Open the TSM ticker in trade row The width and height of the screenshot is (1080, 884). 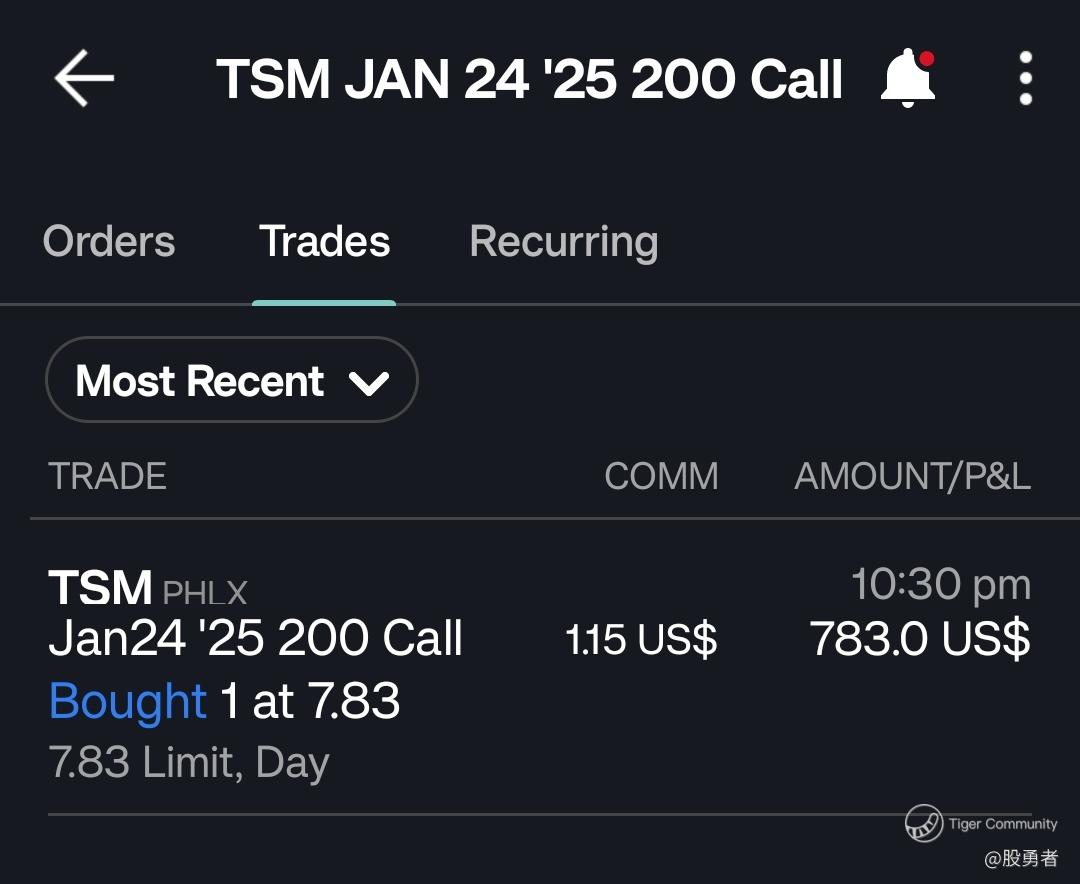(x=100, y=589)
